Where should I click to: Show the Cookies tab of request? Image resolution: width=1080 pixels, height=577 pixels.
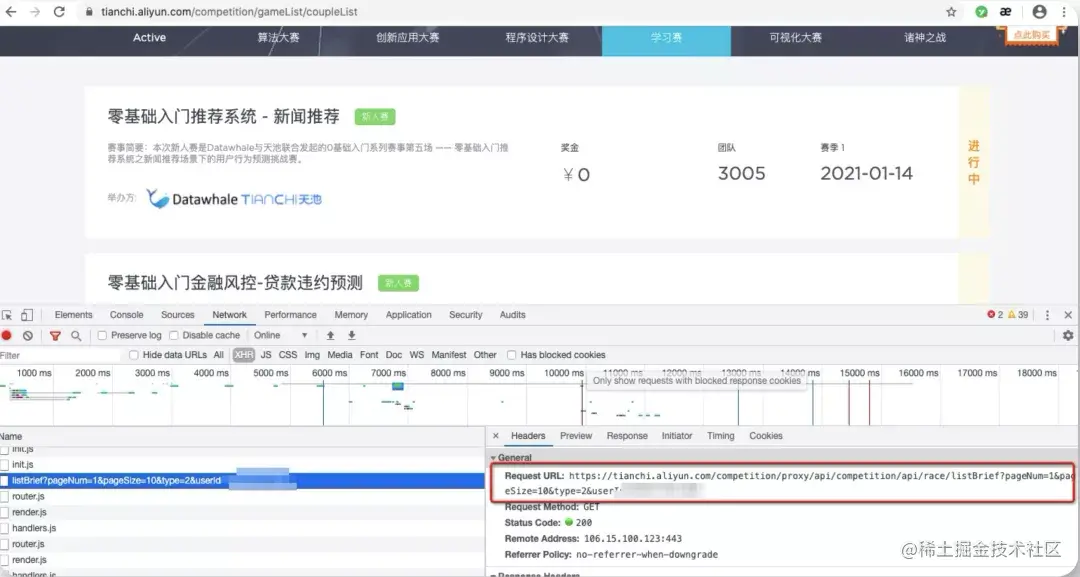pyautogui.click(x=766, y=436)
